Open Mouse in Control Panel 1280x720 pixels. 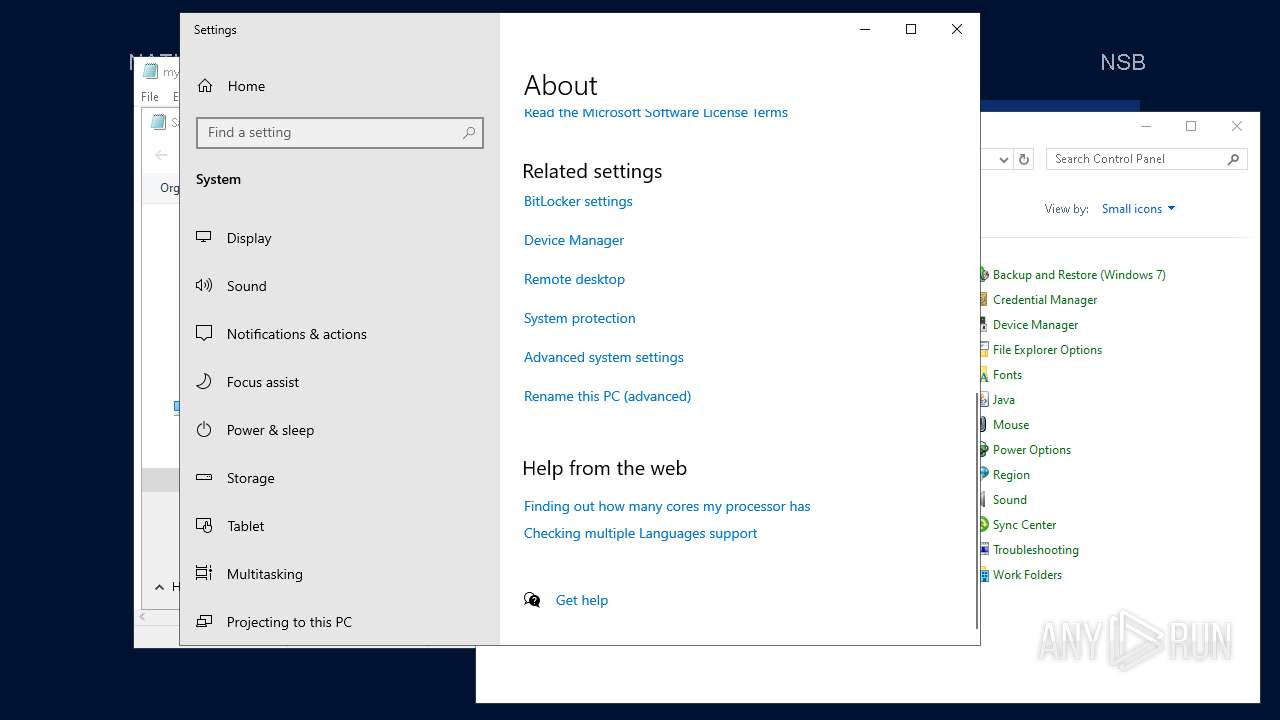[x=1010, y=425]
